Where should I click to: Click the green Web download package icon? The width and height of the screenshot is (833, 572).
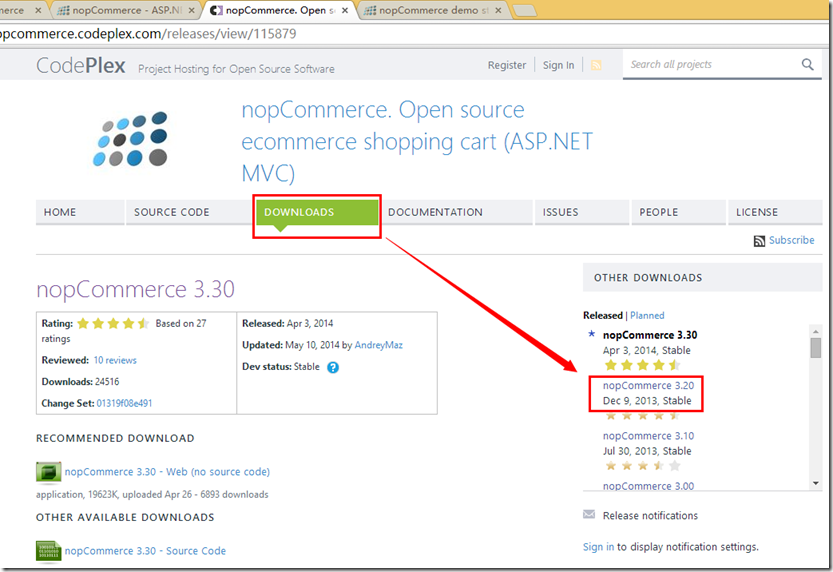click(48, 472)
